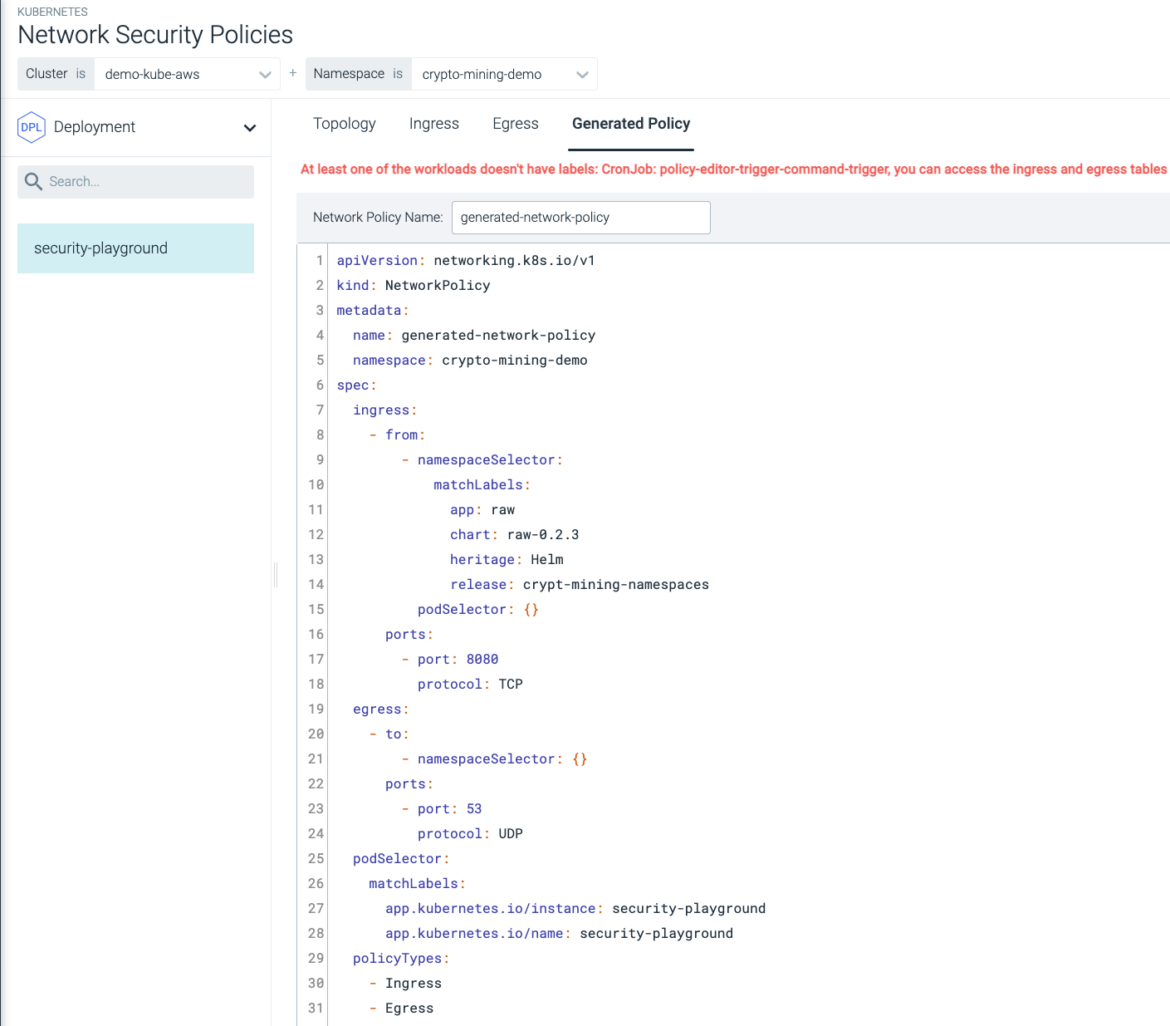Screen dimensions: 1170x1026
Task: Click the search magnifier icon
Action: [x=34, y=181]
